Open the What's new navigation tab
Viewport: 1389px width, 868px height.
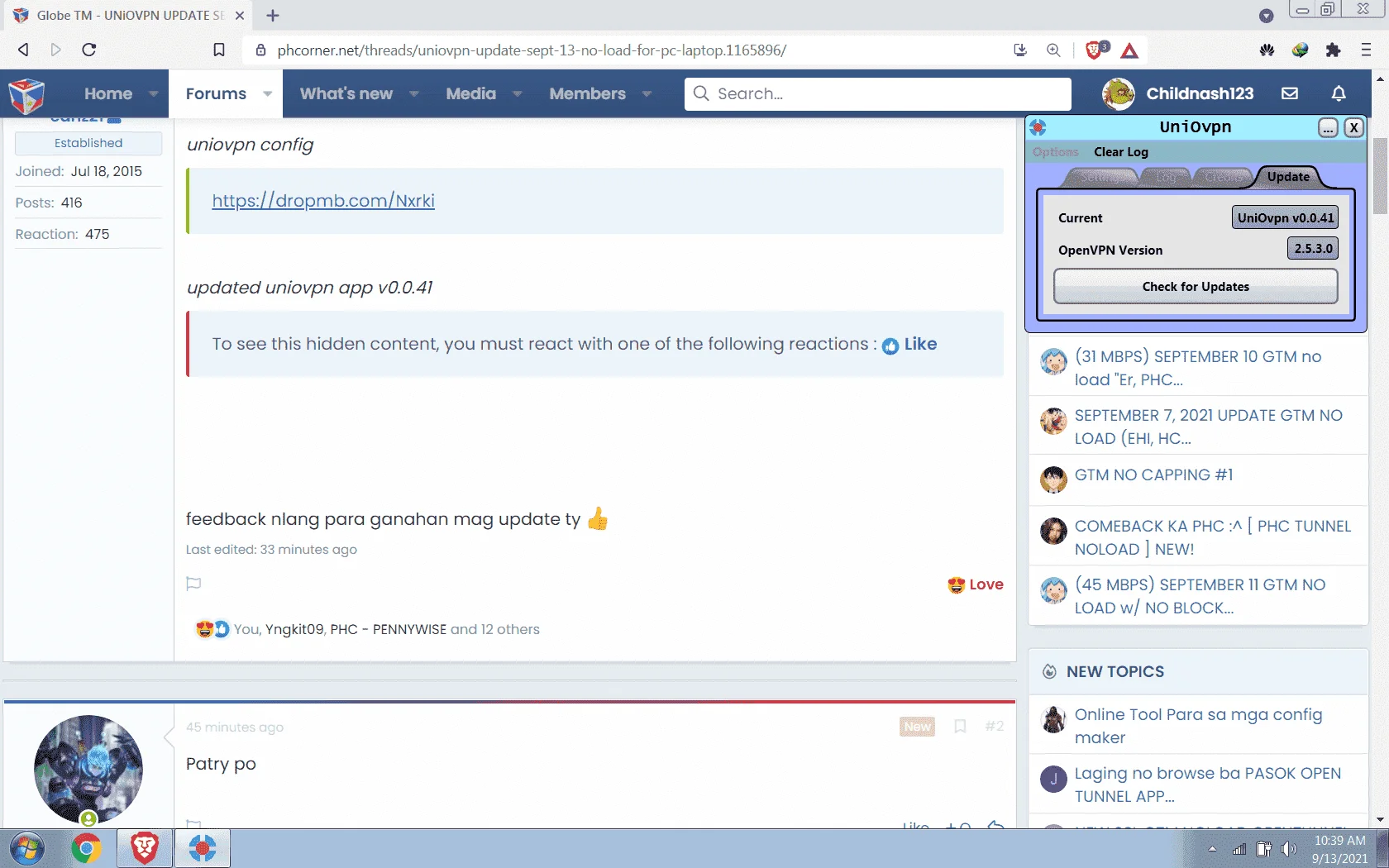(346, 93)
